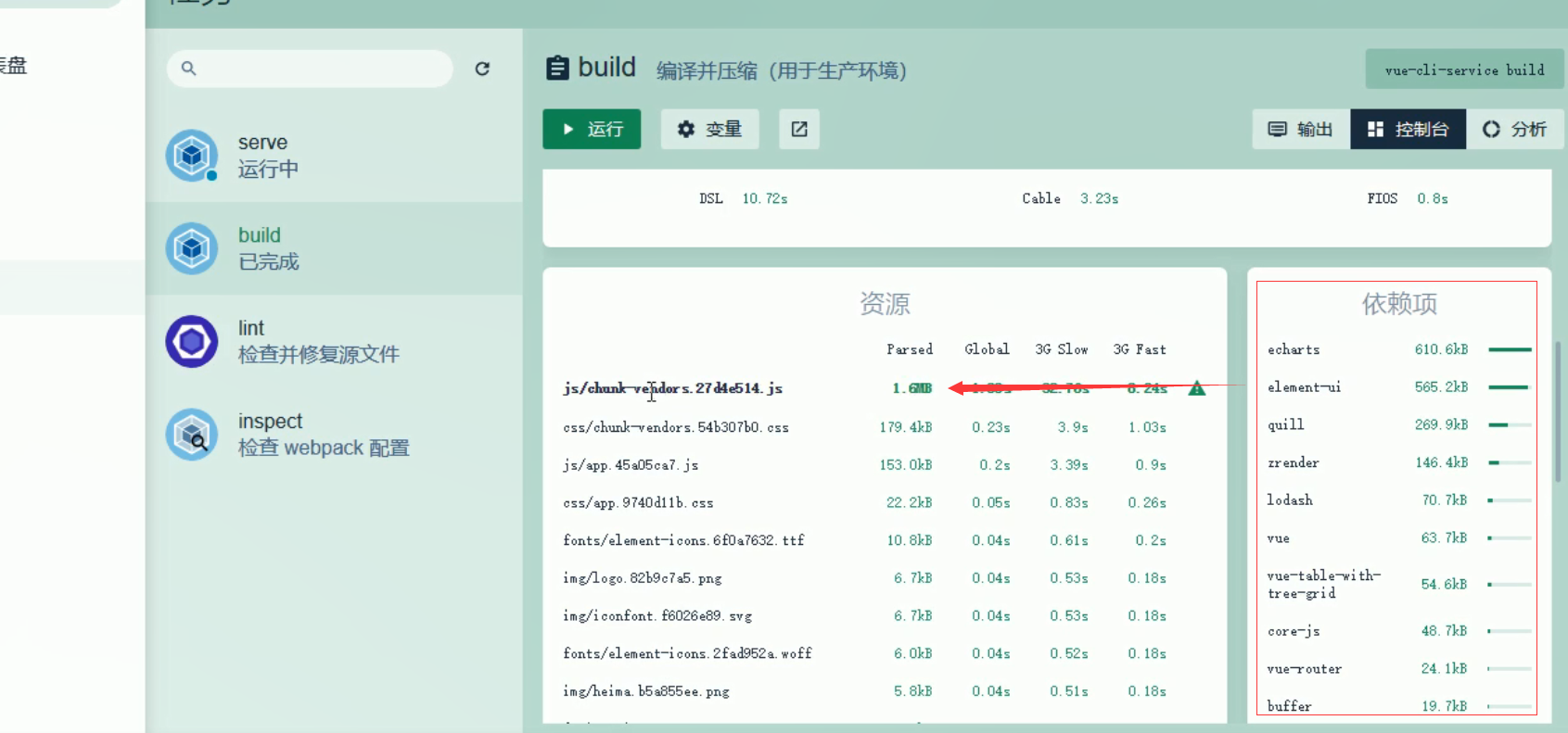Select the lint task in list

click(334, 341)
